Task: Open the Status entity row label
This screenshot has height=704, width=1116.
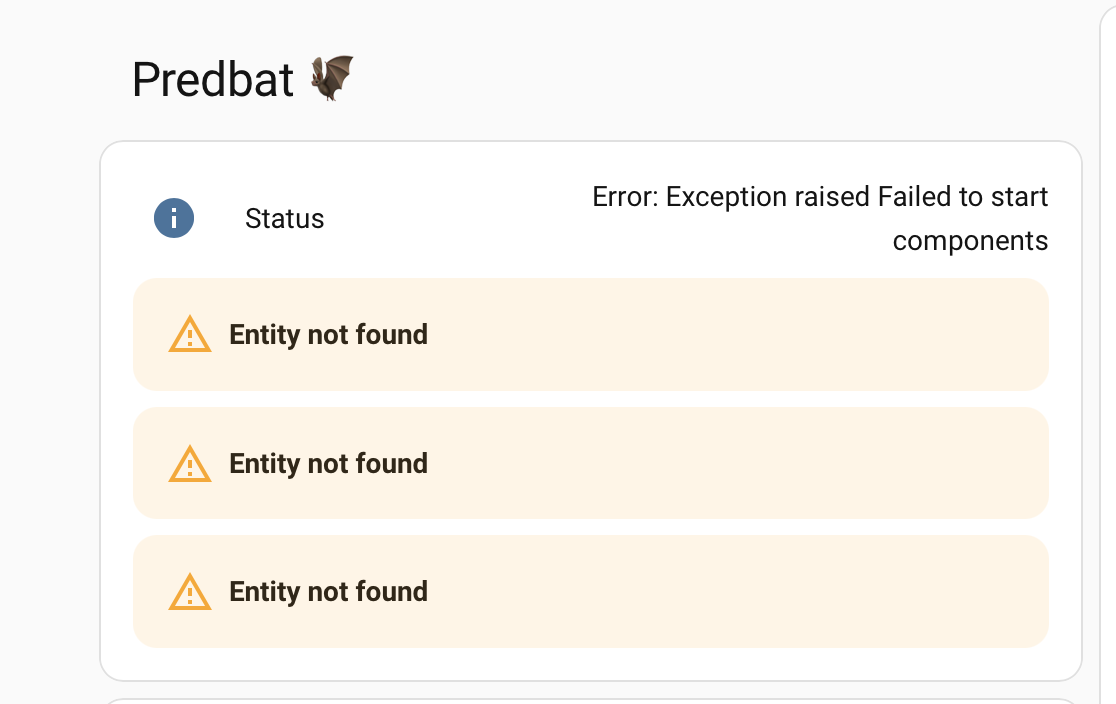Action: pos(284,219)
